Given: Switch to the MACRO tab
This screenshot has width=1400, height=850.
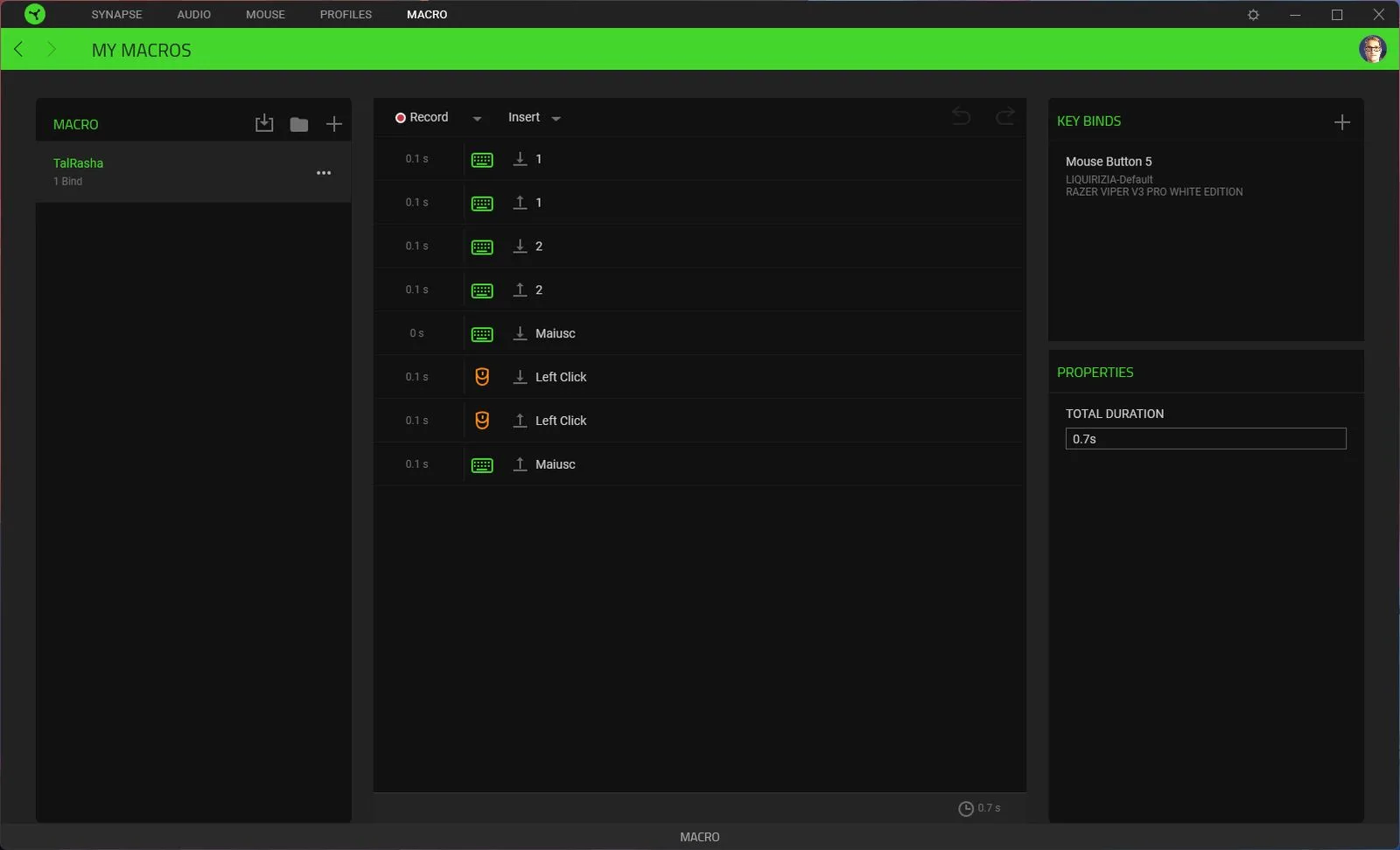Looking at the screenshot, I should click(427, 15).
